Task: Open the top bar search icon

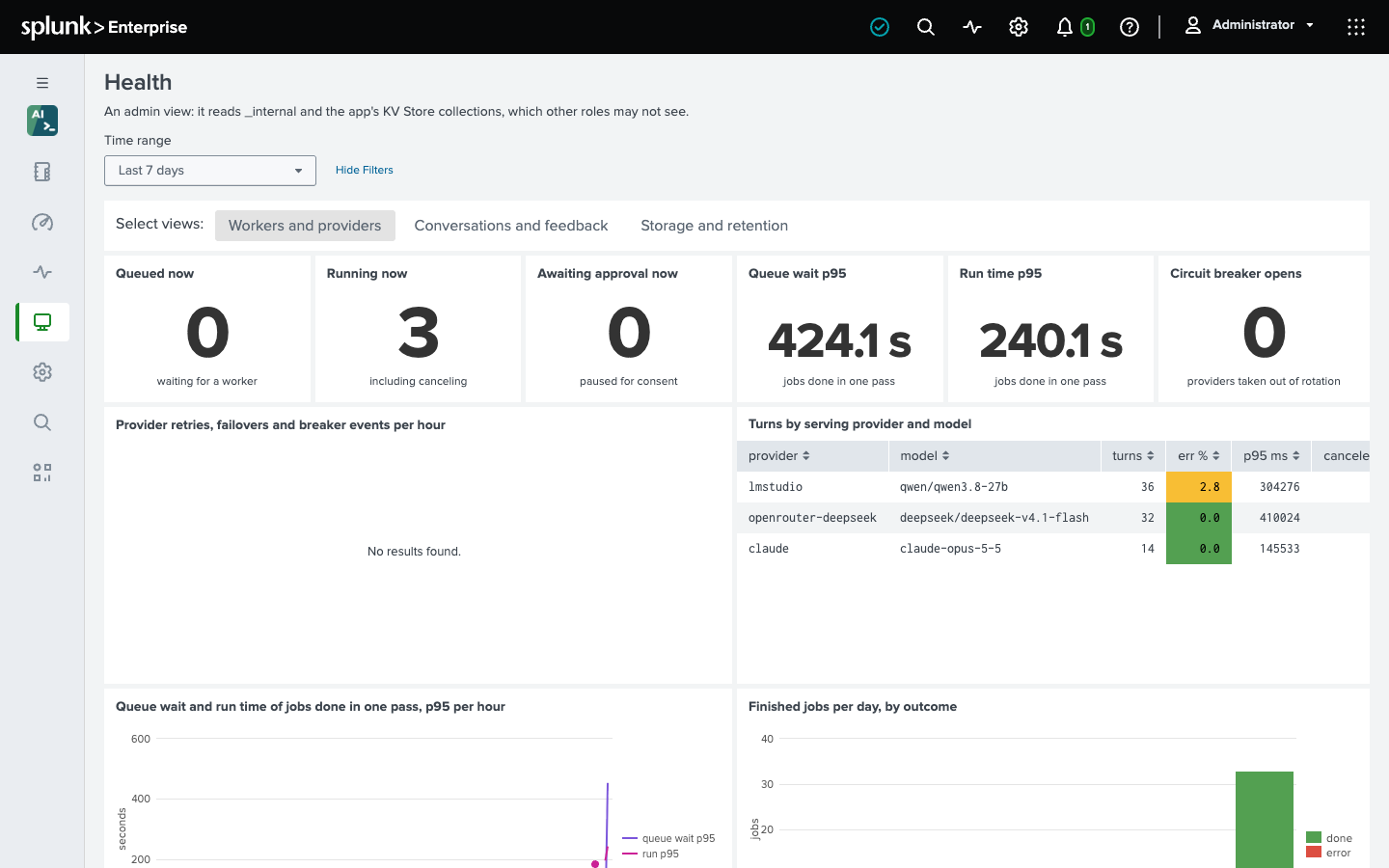Action: [x=926, y=27]
